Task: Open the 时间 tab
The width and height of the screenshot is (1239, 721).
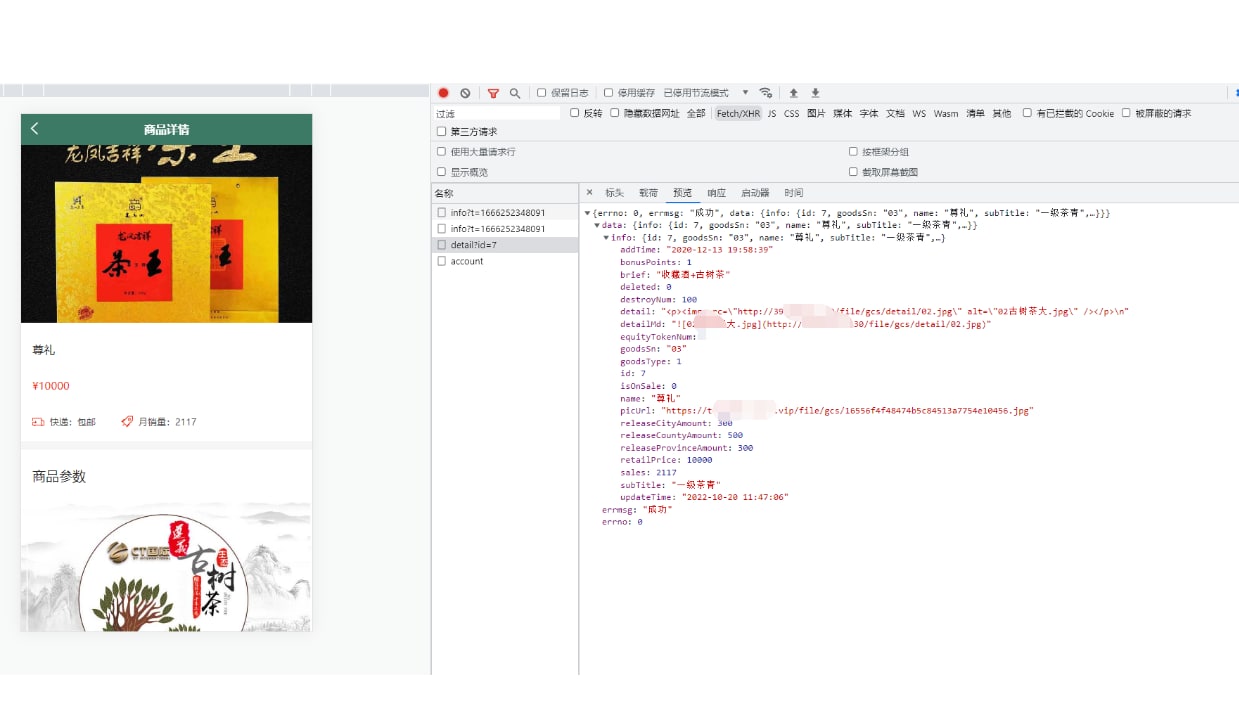Action: pyautogui.click(x=793, y=193)
